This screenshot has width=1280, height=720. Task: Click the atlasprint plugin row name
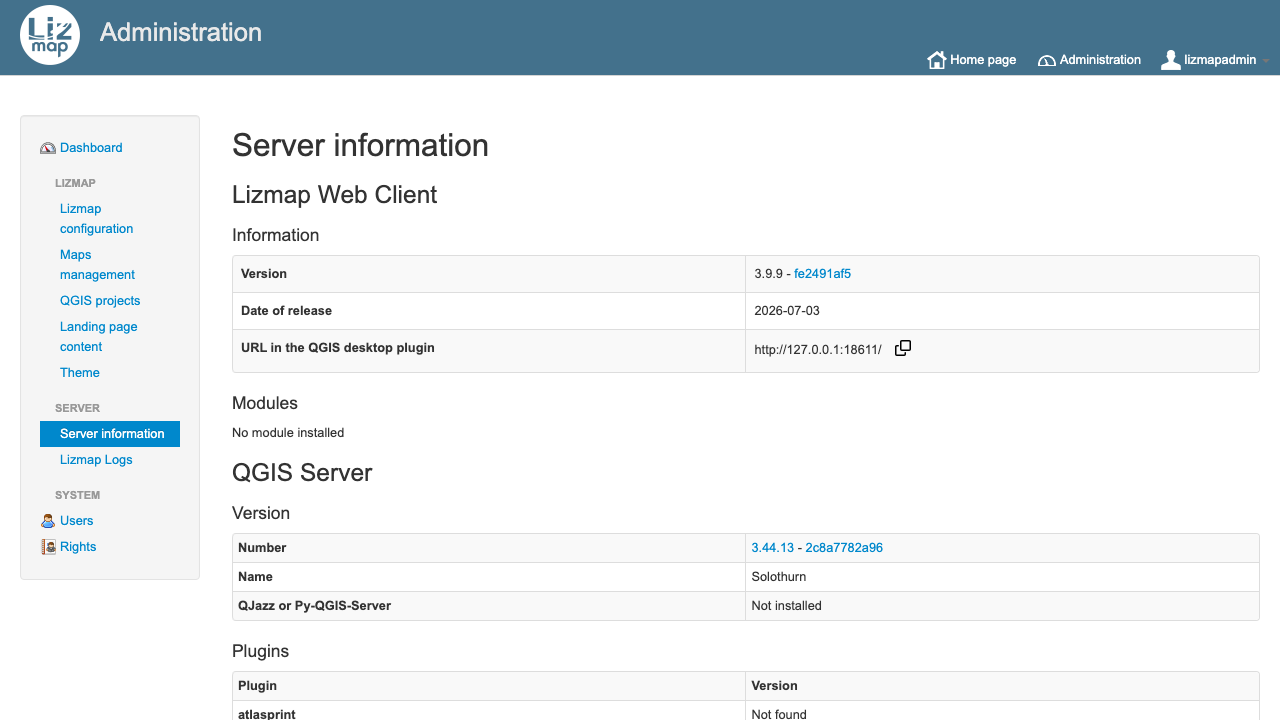(267, 714)
